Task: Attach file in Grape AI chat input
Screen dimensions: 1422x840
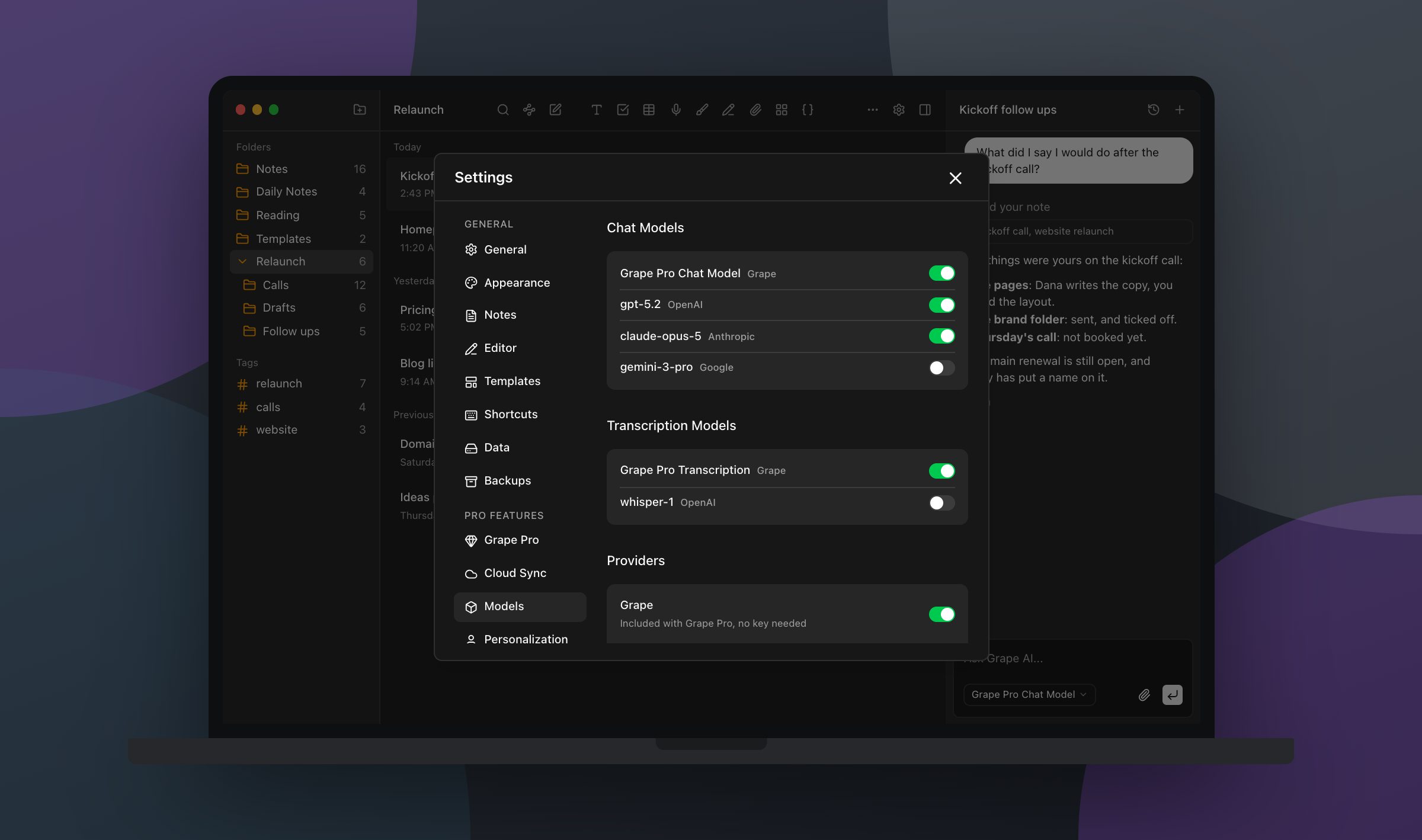Action: click(1144, 695)
